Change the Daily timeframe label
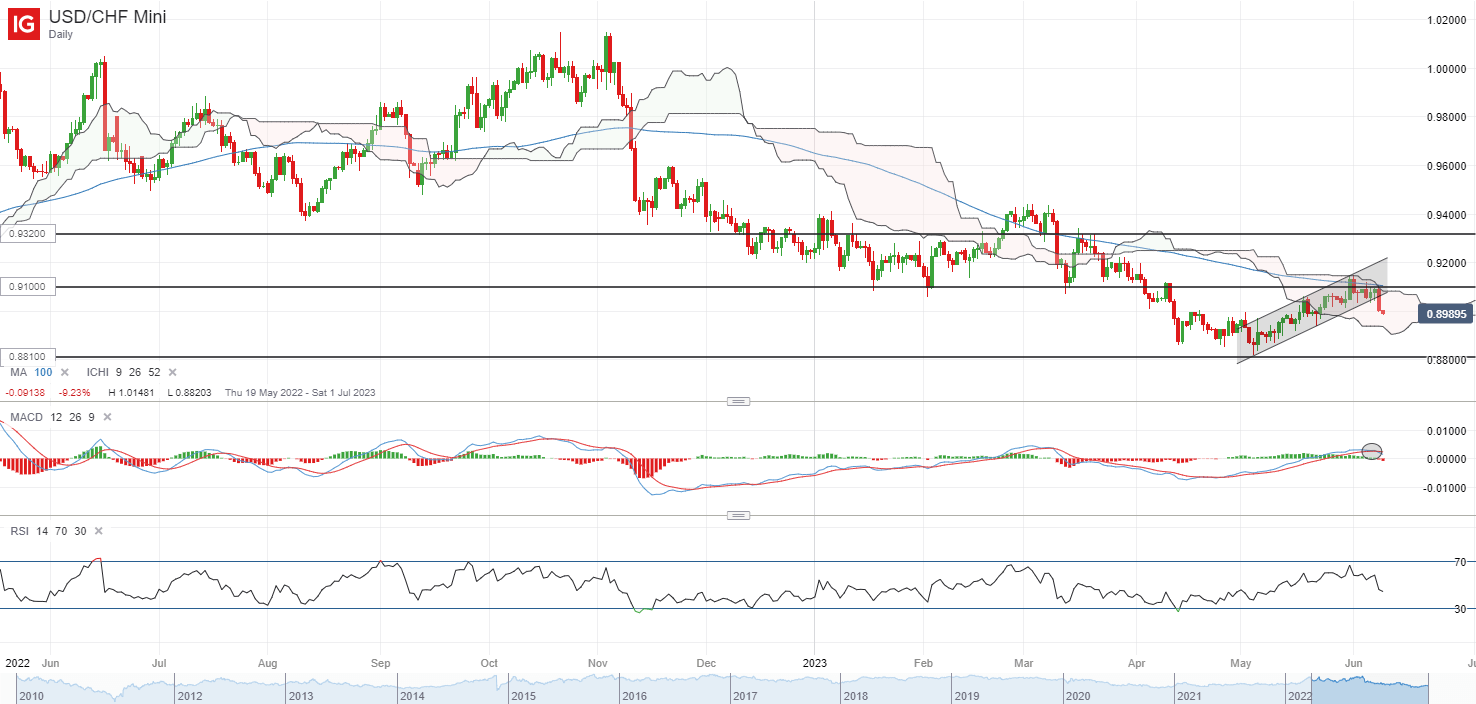Screen dimensions: 1476x704 62,34
